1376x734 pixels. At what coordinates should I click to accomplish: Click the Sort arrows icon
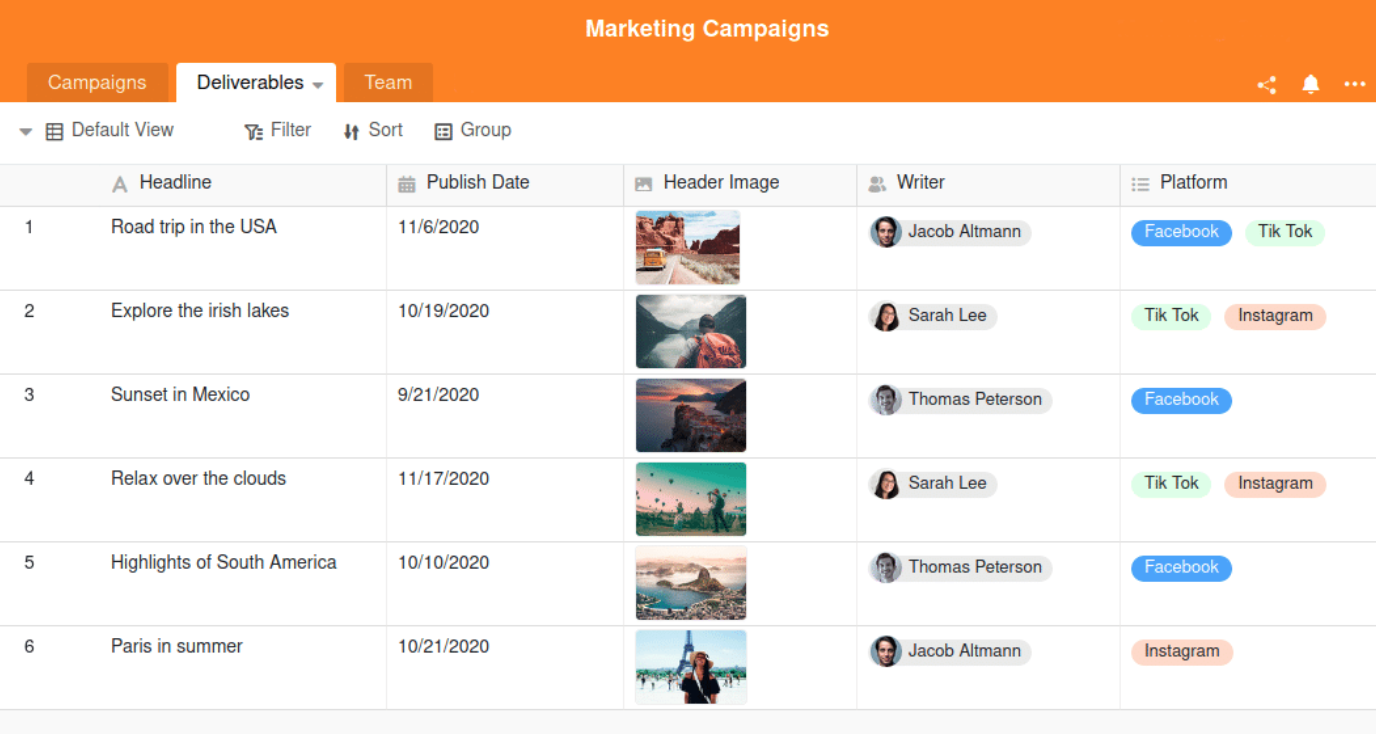pyautogui.click(x=351, y=131)
